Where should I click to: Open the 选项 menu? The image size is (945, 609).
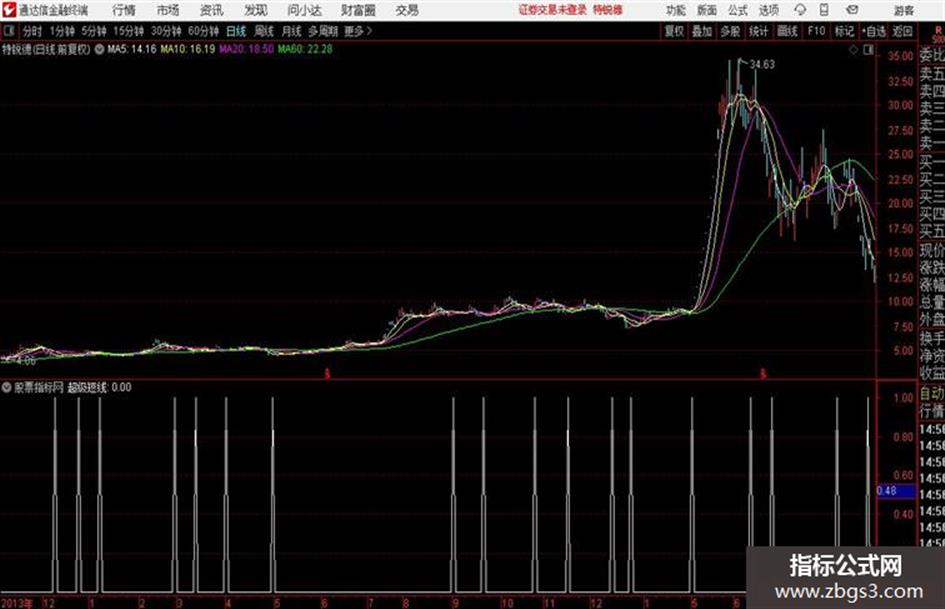coord(768,10)
